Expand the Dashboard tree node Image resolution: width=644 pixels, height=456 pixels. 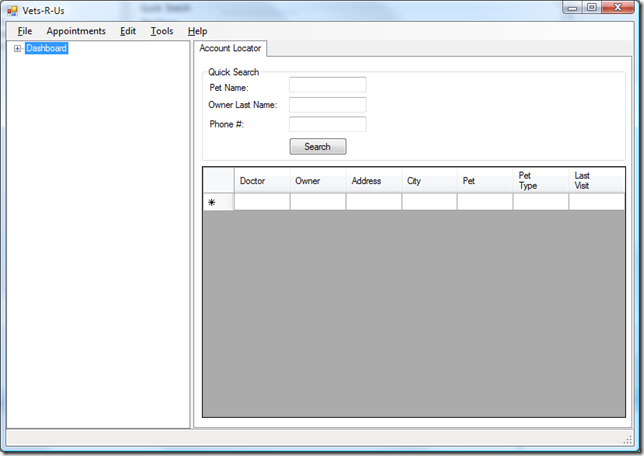coord(17,48)
